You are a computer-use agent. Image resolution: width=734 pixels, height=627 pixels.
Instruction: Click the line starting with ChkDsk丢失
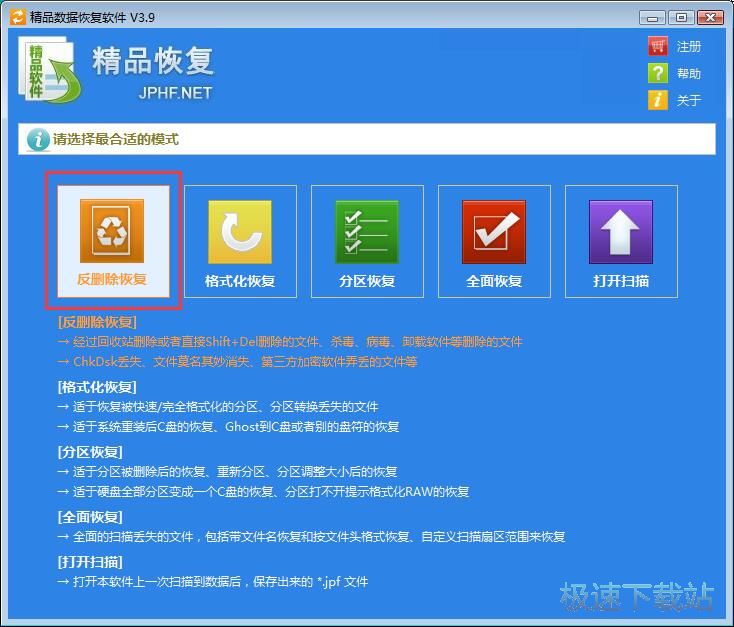coord(237,361)
